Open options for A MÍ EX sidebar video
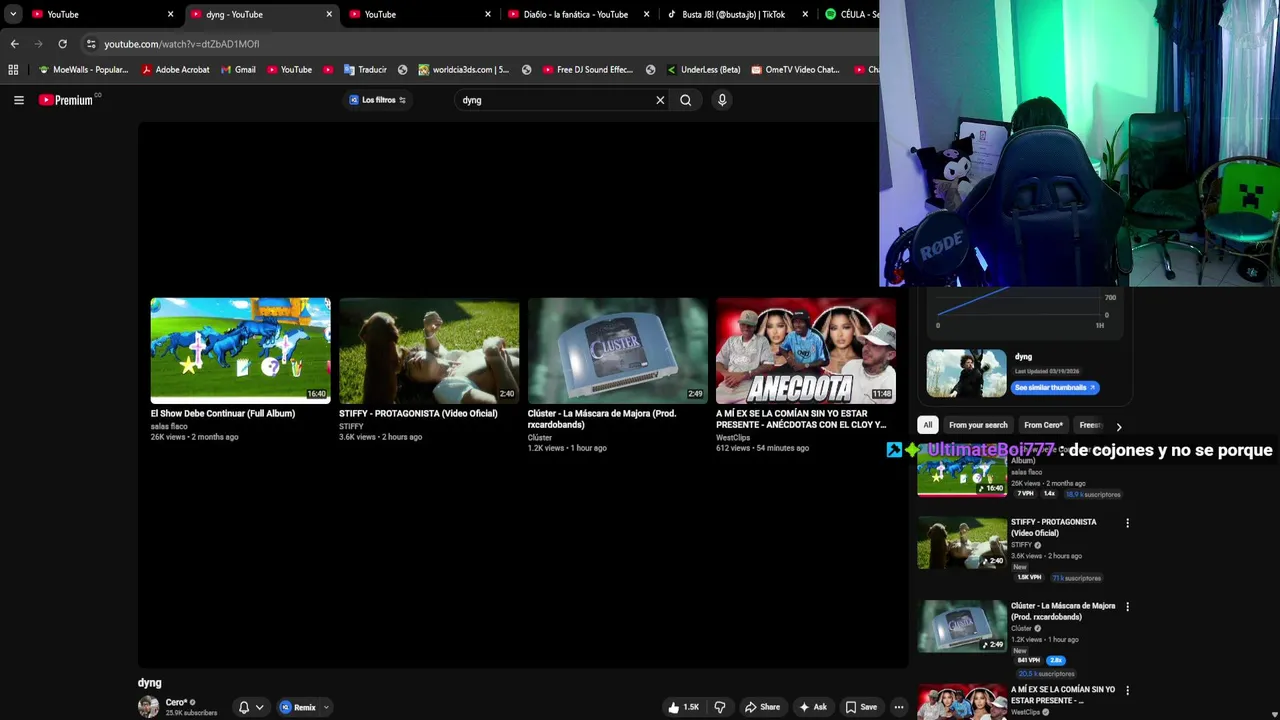Image resolution: width=1280 pixels, height=720 pixels. (x=1127, y=690)
